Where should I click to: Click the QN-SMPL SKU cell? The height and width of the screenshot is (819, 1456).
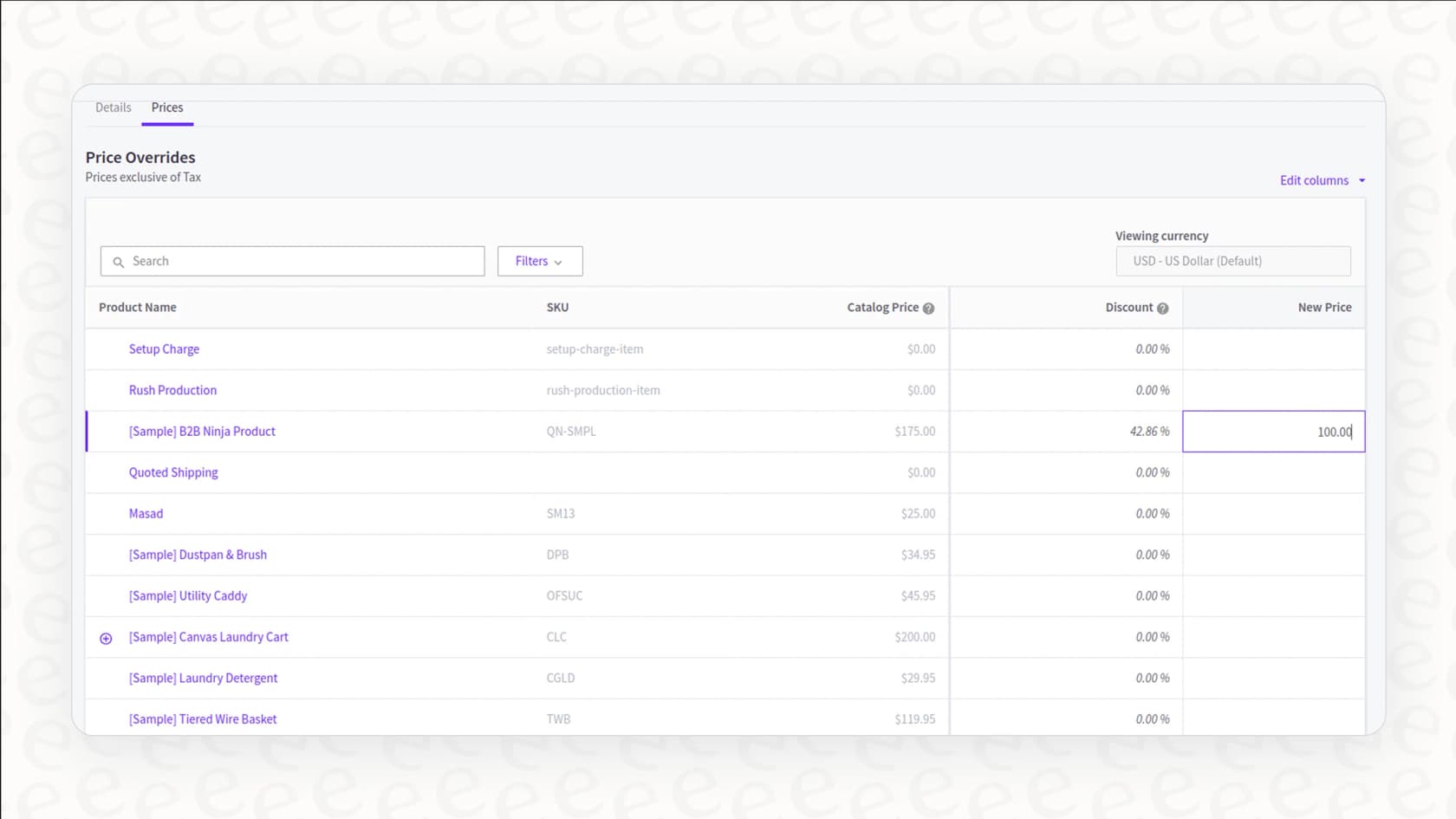pyautogui.click(x=571, y=432)
